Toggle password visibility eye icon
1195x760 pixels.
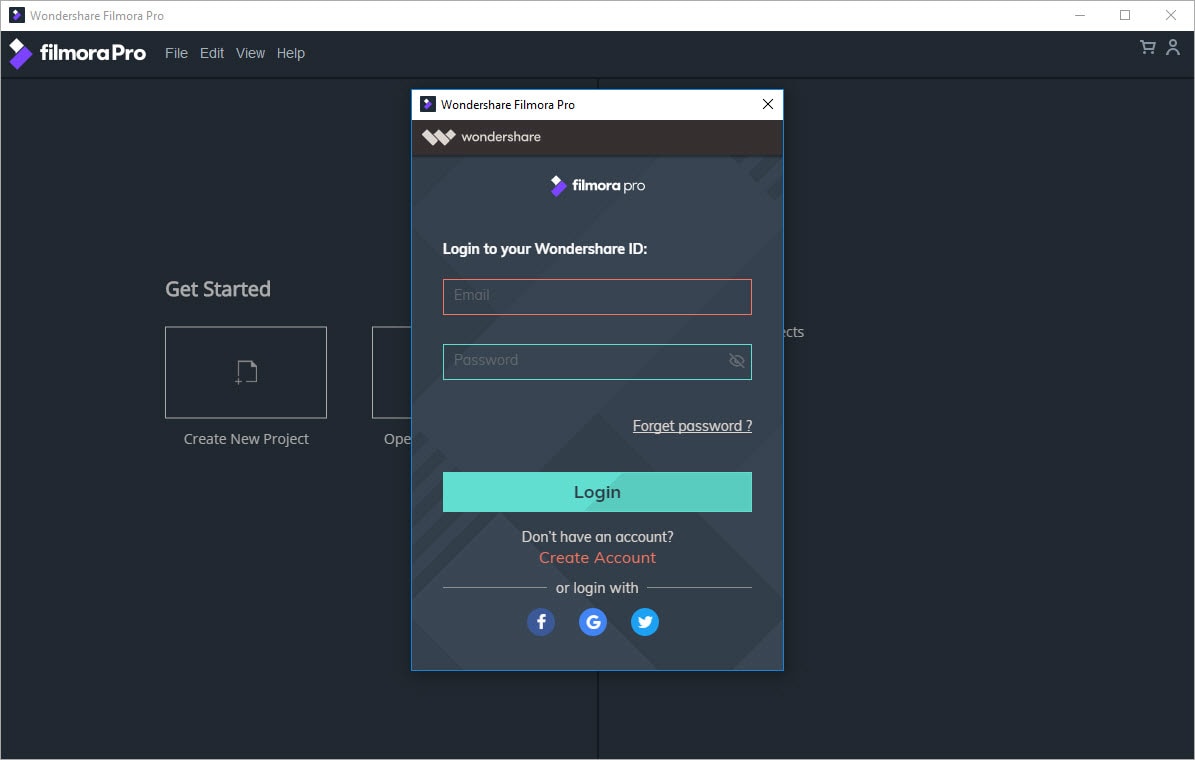(x=736, y=361)
